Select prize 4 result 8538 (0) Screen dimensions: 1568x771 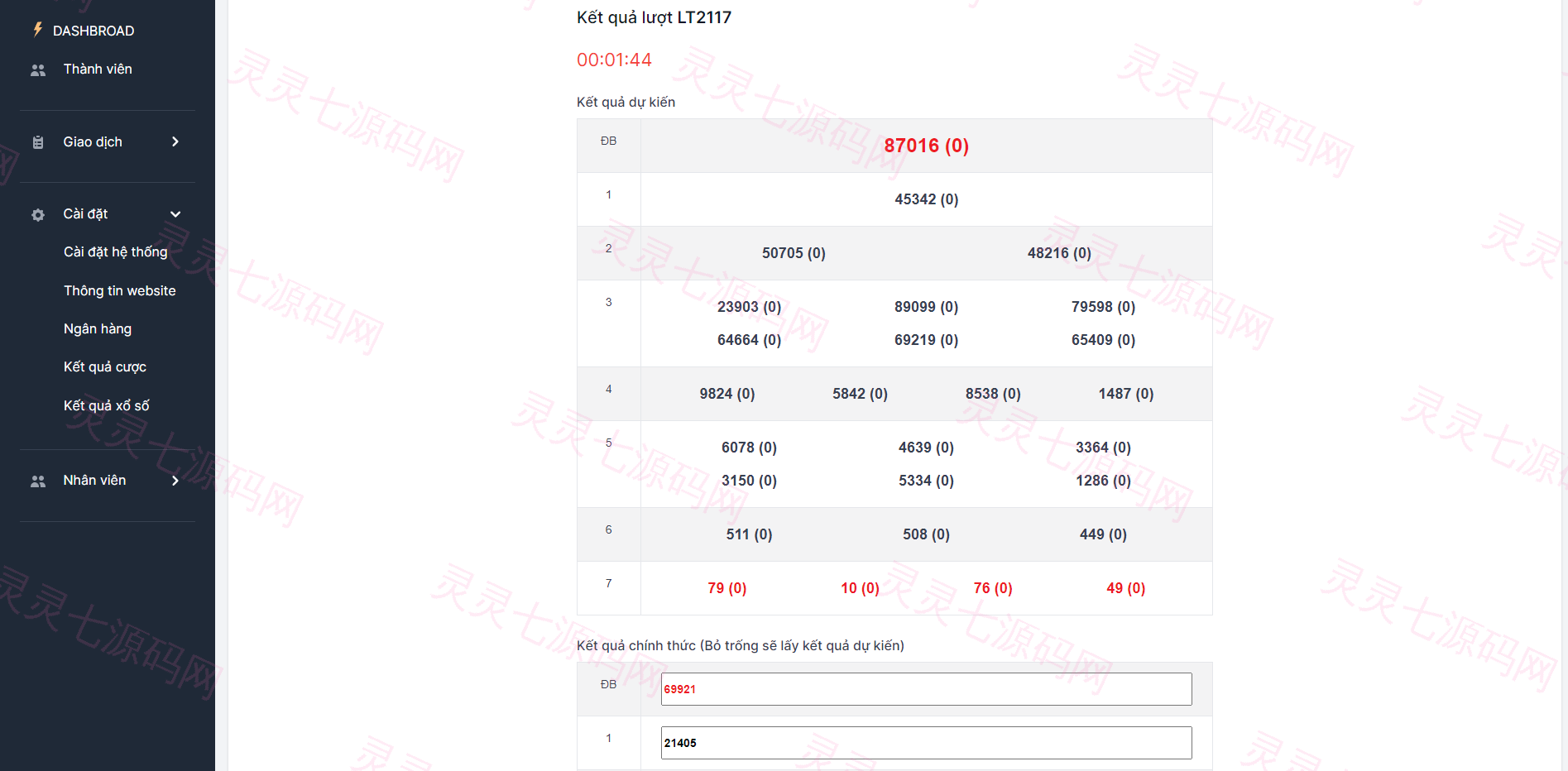993,394
